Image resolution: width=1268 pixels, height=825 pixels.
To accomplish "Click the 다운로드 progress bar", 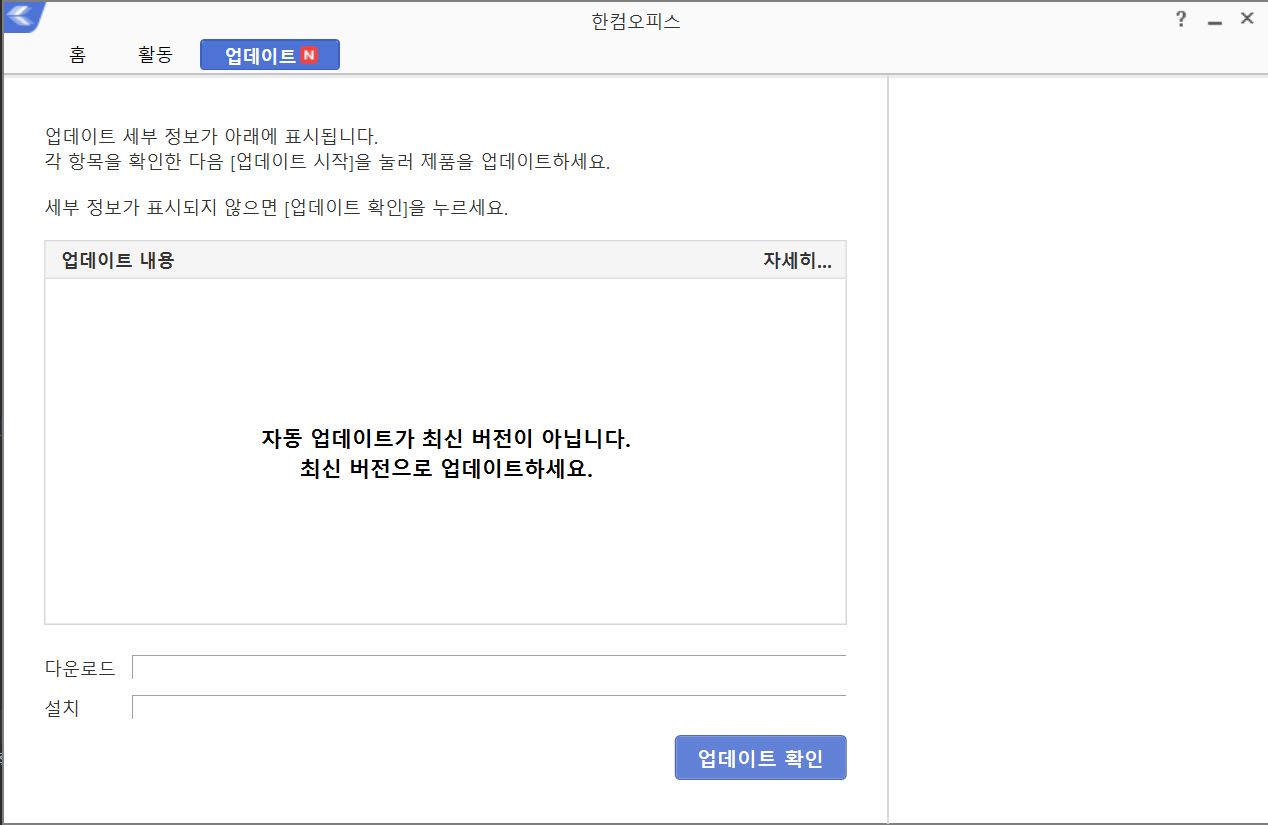I will (x=489, y=667).
